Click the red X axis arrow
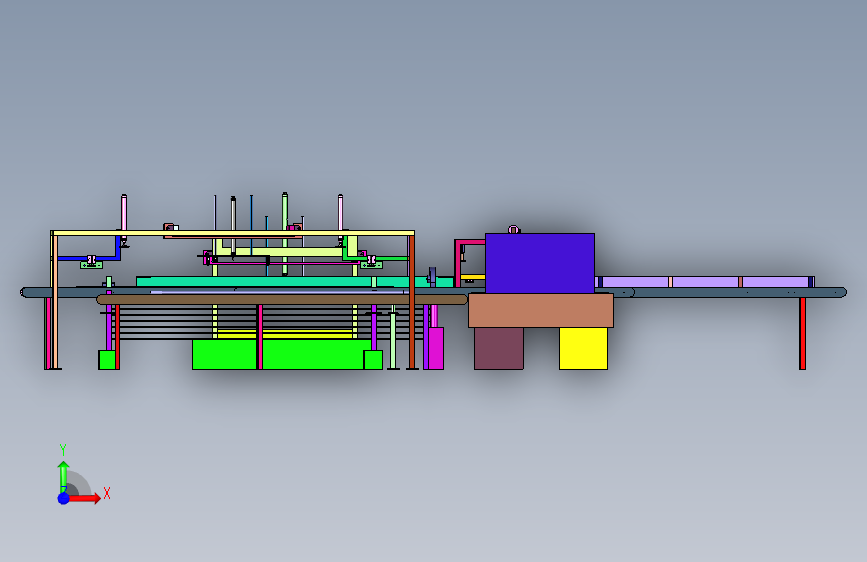Image resolution: width=867 pixels, height=562 pixels. 84,498
